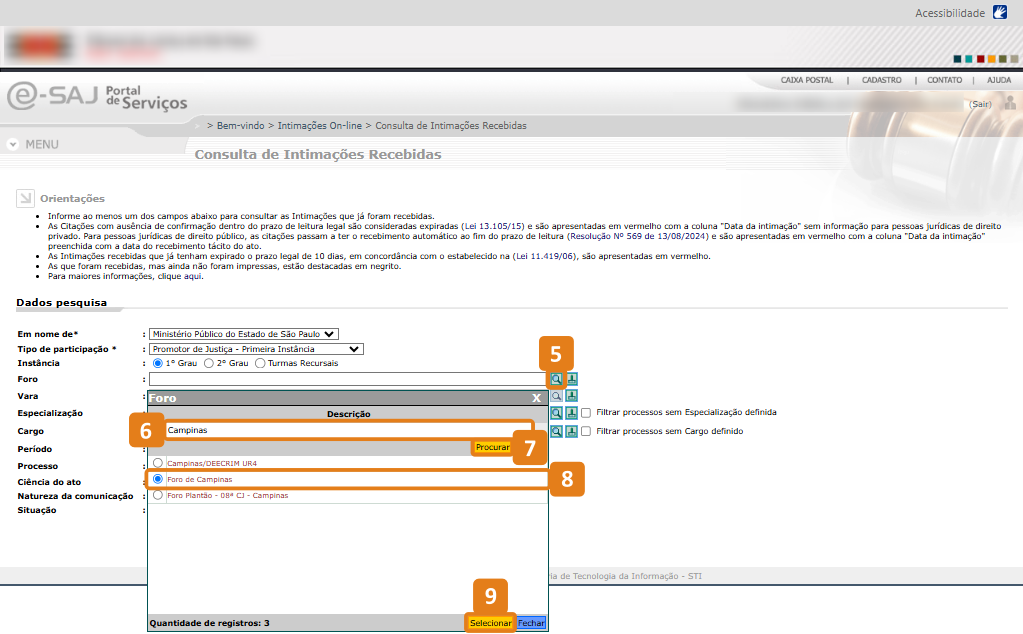The width and height of the screenshot is (1023, 634).
Task: Click the Especialização search magnifier icon
Action: pyautogui.click(x=556, y=413)
